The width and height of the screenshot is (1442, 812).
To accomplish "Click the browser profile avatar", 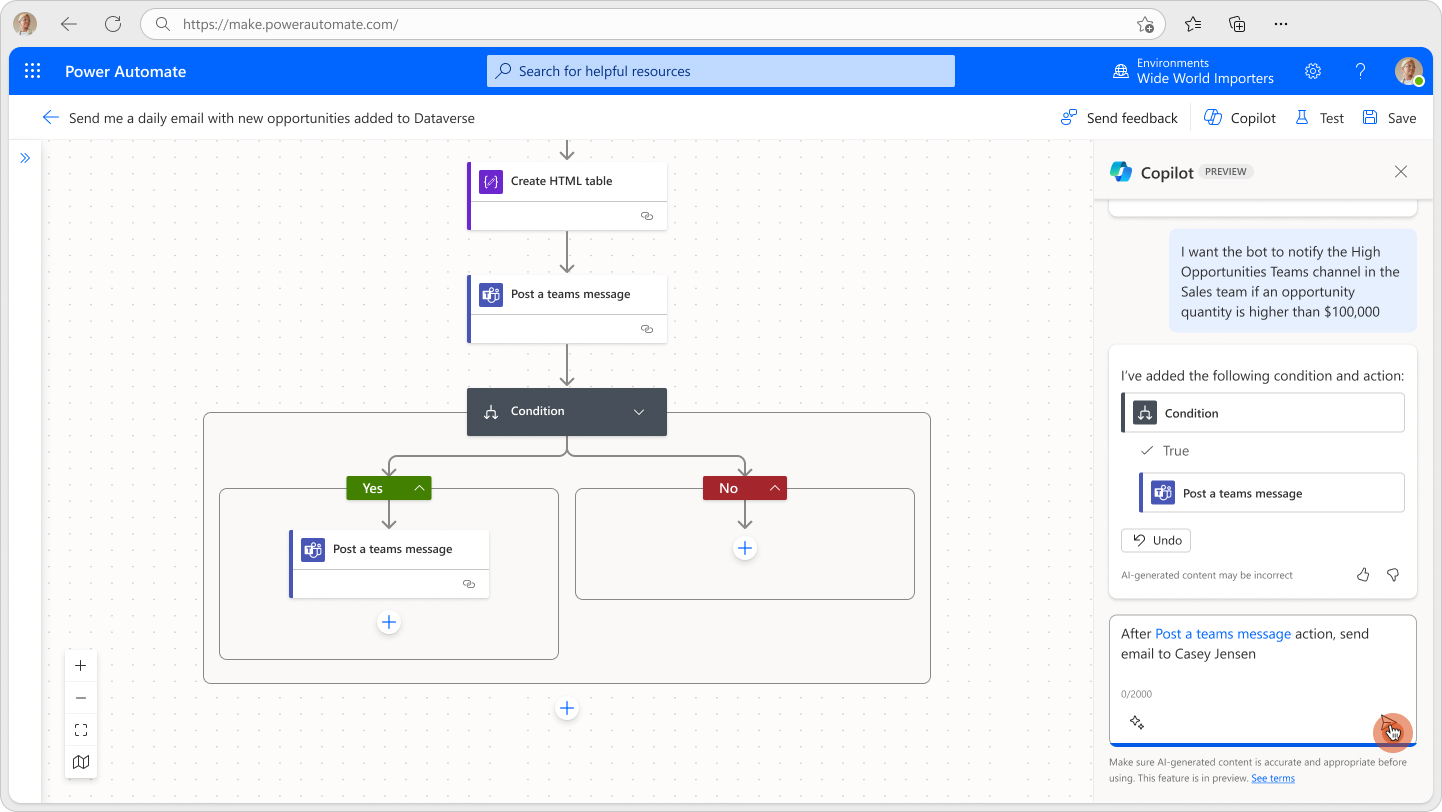I will click(x=25, y=24).
